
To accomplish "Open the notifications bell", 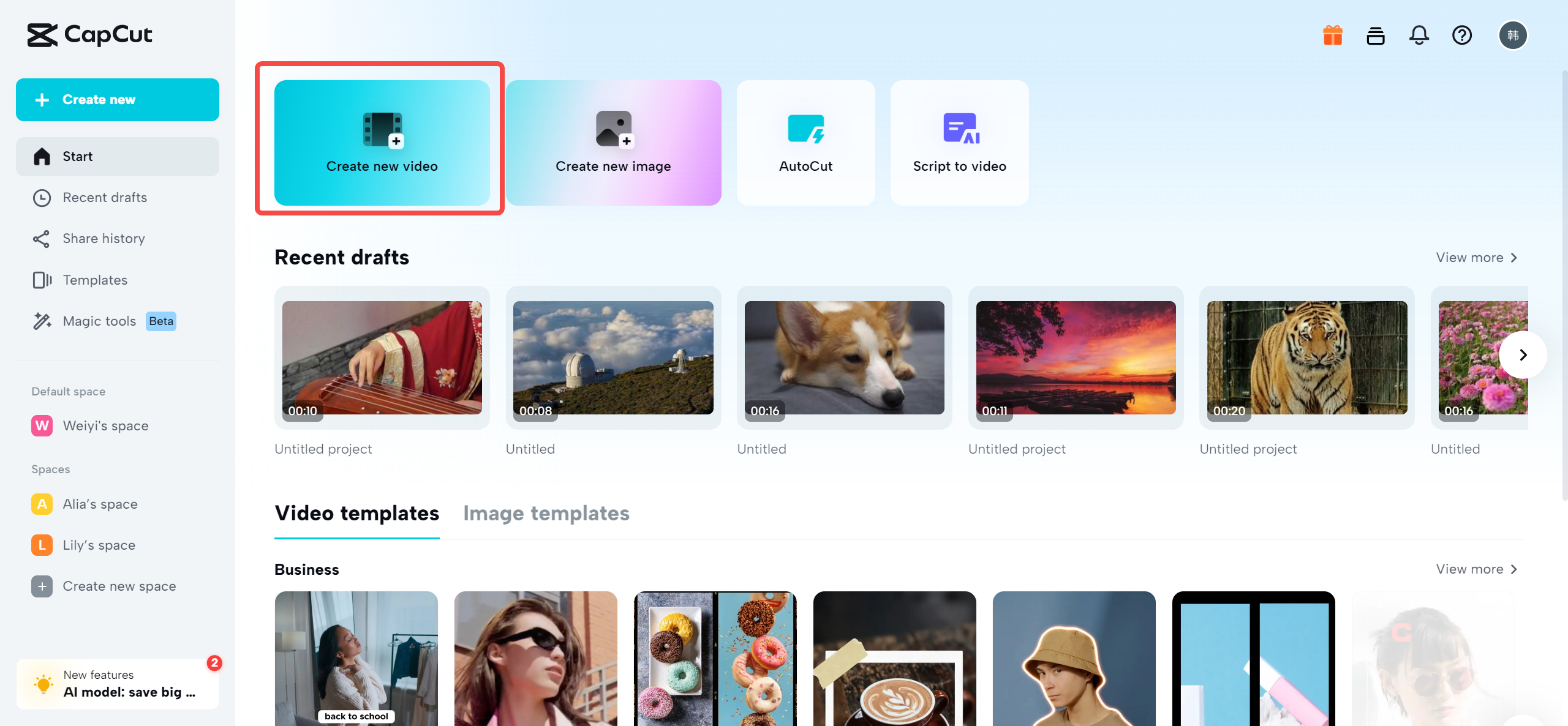I will tap(1419, 36).
